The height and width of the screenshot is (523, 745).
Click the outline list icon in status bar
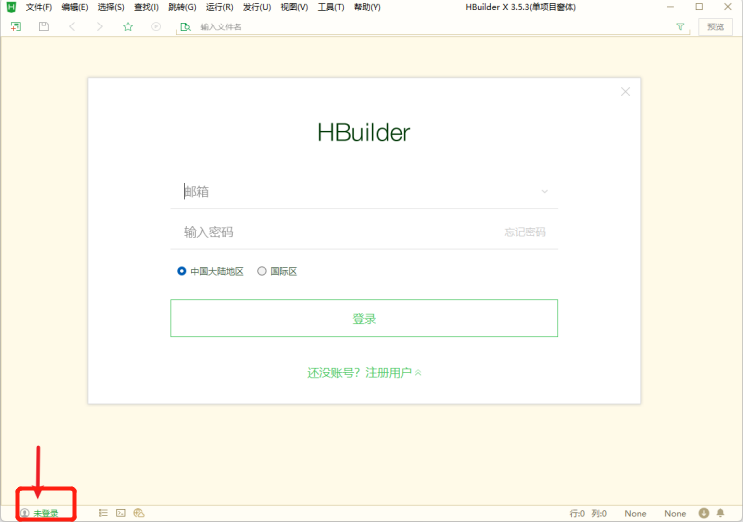[103, 513]
